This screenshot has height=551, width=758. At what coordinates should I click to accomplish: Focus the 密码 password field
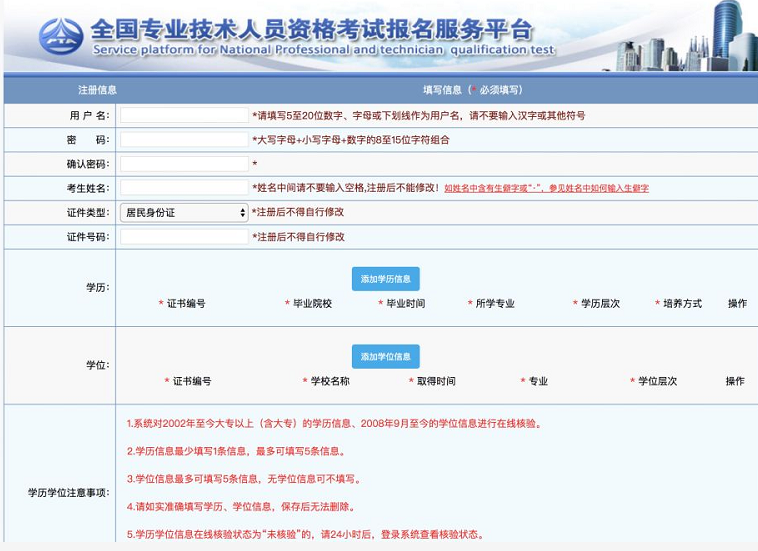[184, 139]
